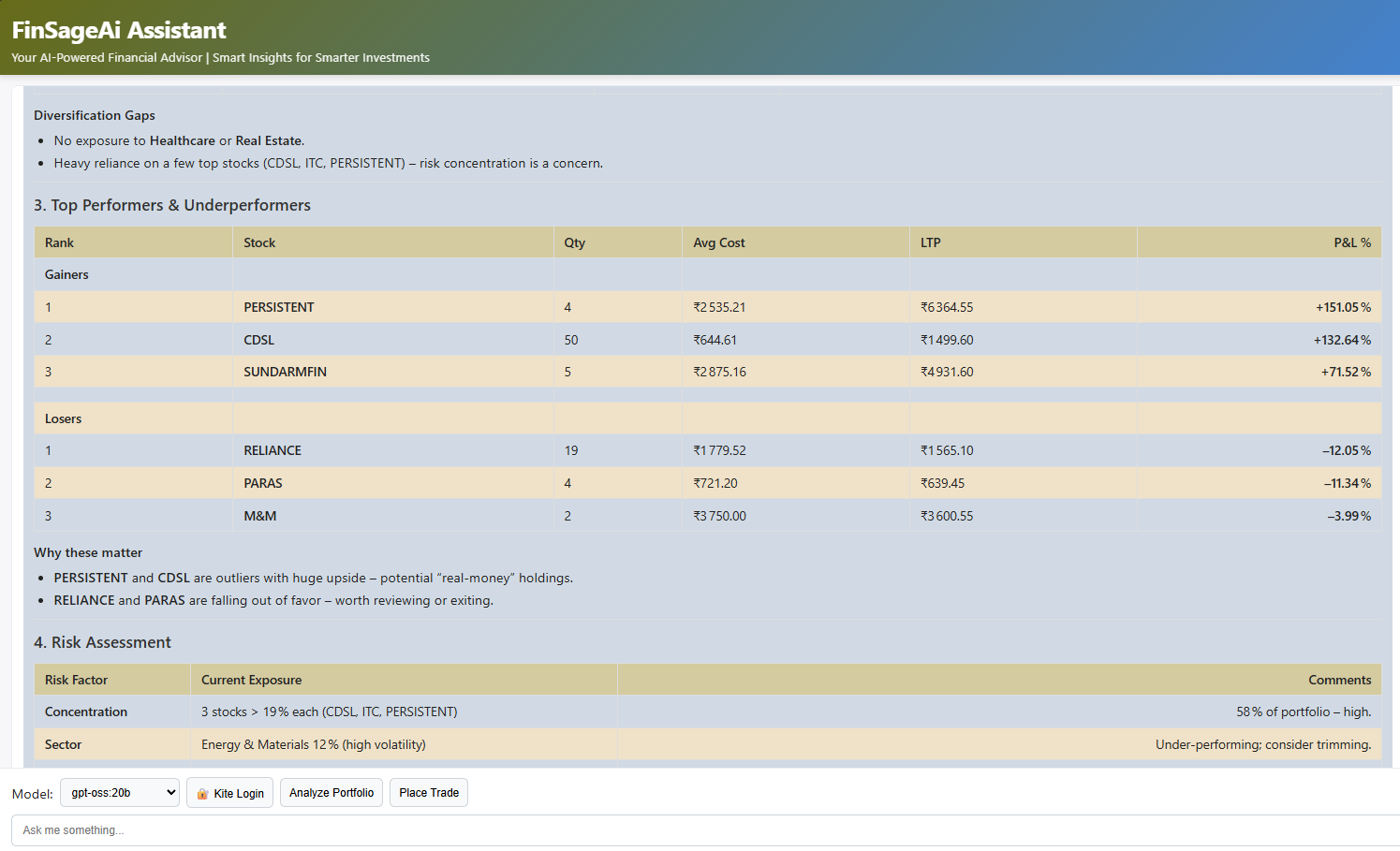Select gpt-oss:20b in the Model combo box
This screenshot has height=851, width=1400.
coord(119,792)
